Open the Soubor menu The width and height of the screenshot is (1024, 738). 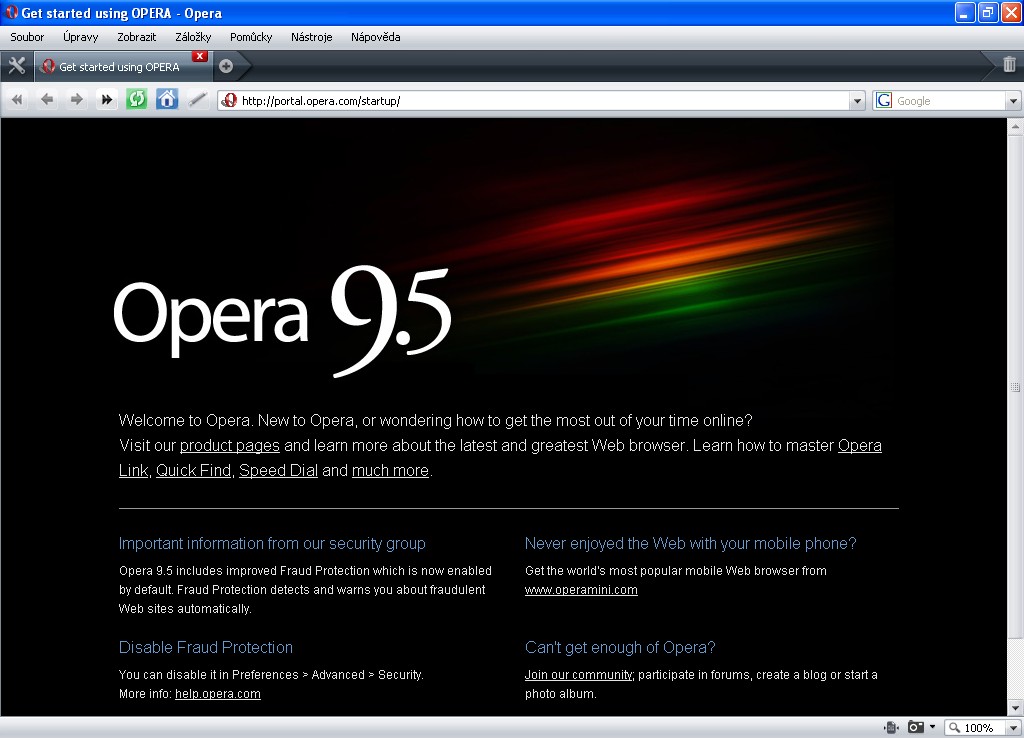[x=27, y=37]
